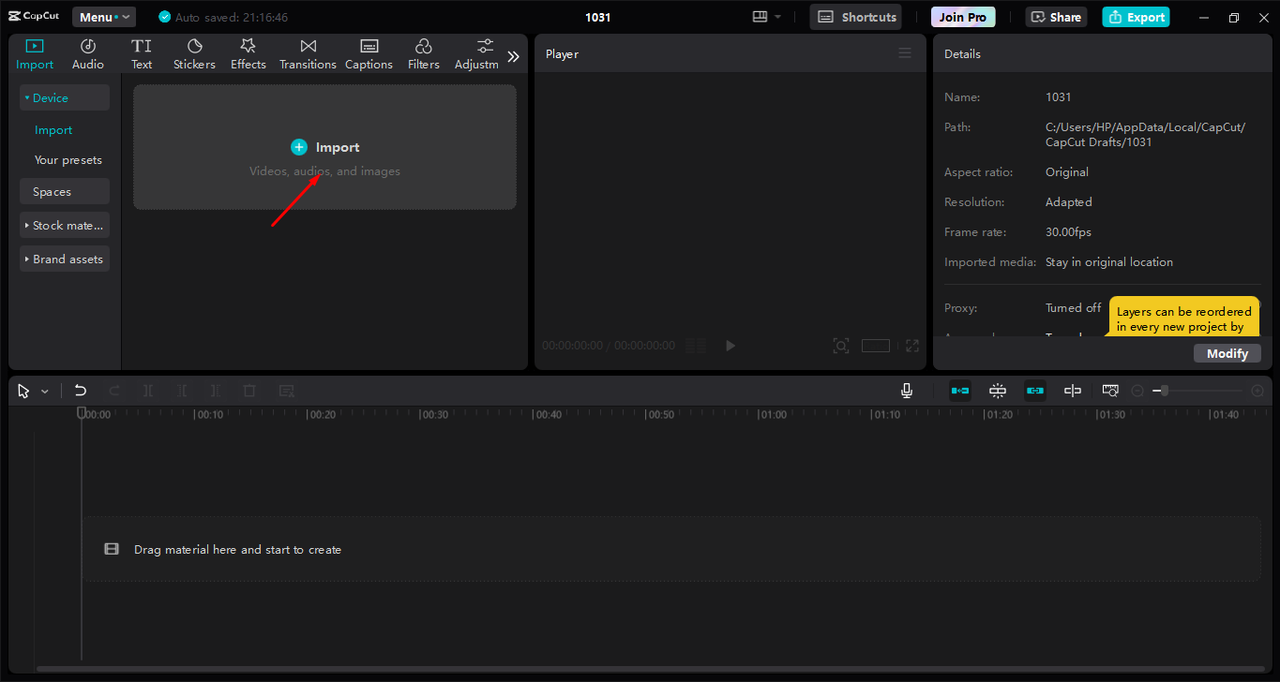Image resolution: width=1280 pixels, height=682 pixels.
Task: Open the Captions tab
Action: pyautogui.click(x=369, y=54)
